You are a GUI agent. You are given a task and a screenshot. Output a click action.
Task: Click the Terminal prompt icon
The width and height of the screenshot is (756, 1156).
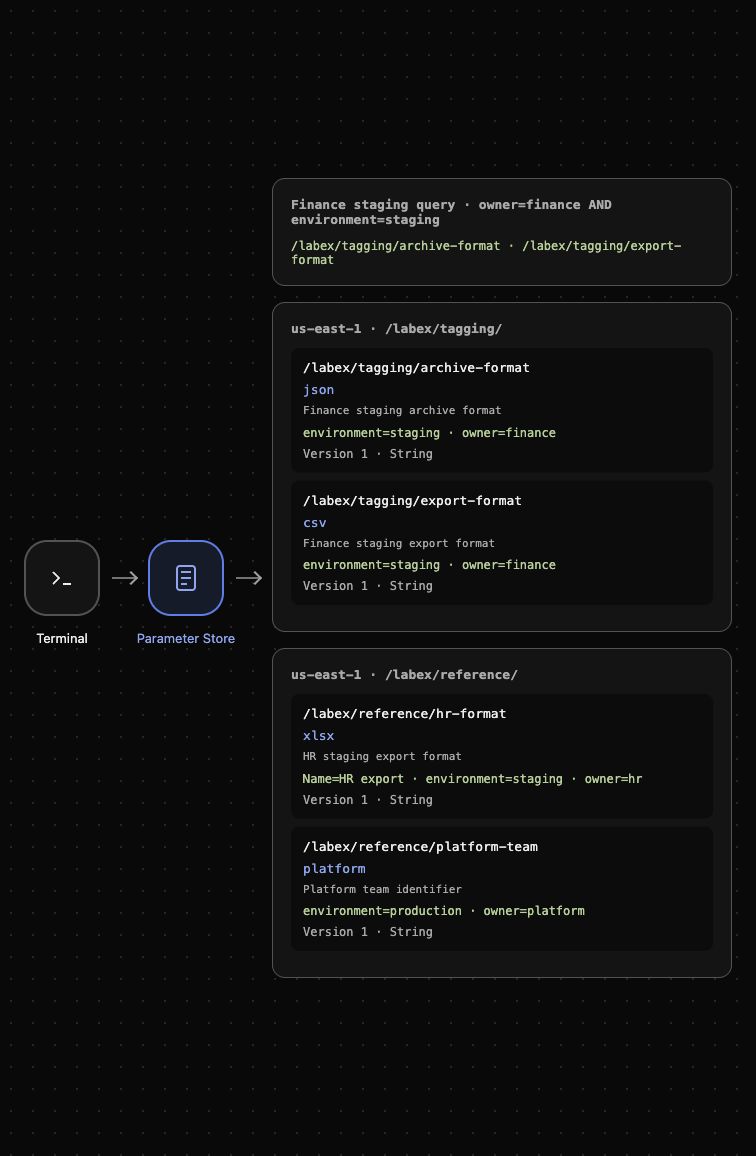(62, 578)
